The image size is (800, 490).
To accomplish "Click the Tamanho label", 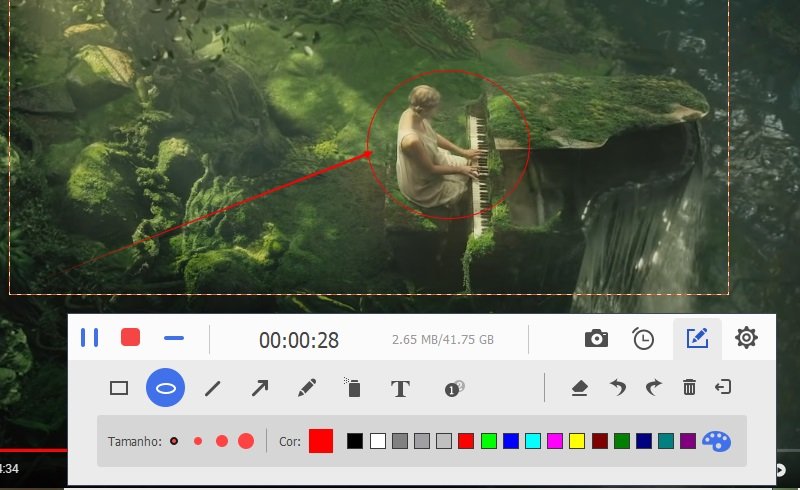I will [135, 442].
